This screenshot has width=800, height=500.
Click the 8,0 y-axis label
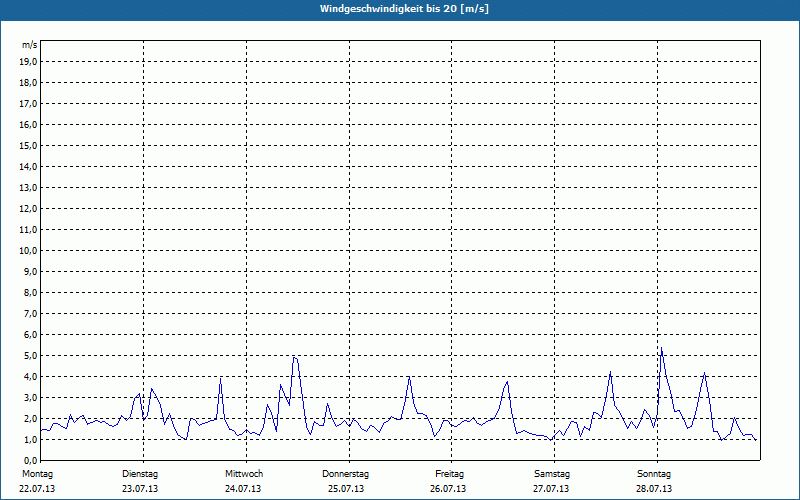(29, 292)
